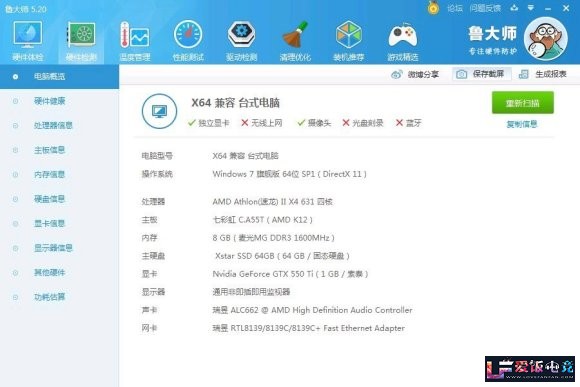Image resolution: width=580 pixels, height=387 pixels.
Task: Click the 操作系统 row label
Action: tap(157, 174)
